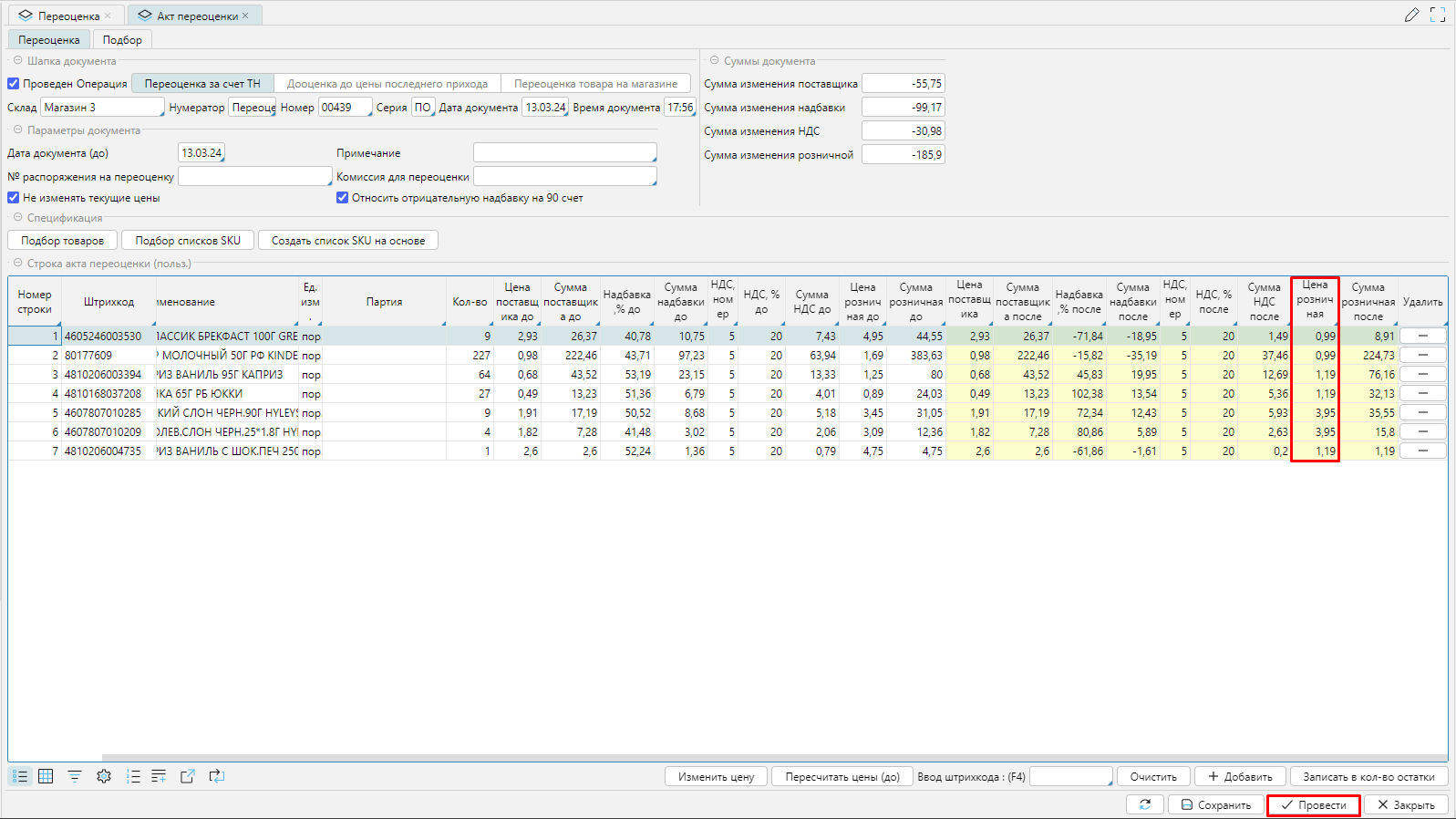This screenshot has height=819, width=1456.
Task: Open the gear settings icon below table
Action: [x=104, y=776]
